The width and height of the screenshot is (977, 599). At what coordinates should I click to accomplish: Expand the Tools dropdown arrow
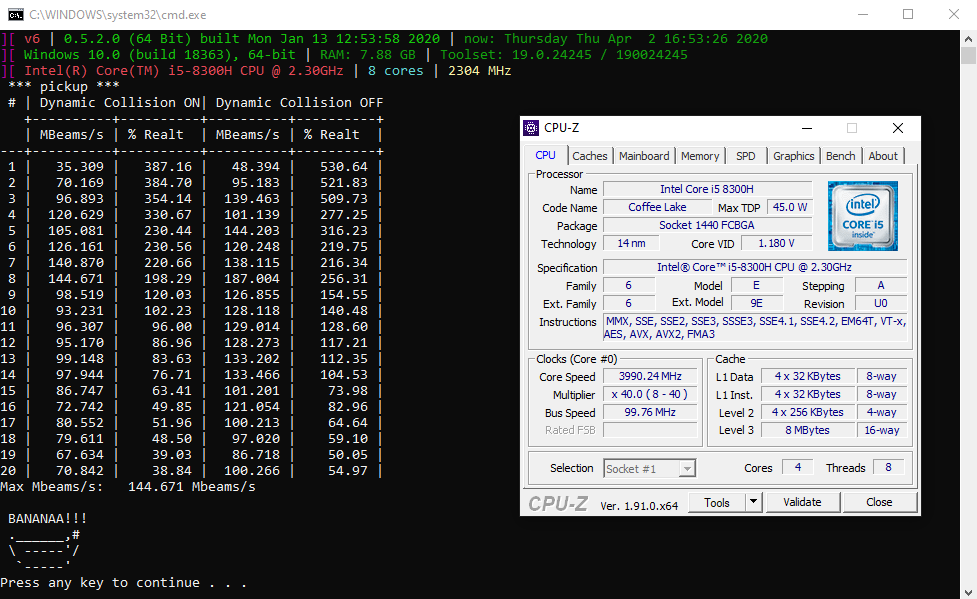point(753,502)
